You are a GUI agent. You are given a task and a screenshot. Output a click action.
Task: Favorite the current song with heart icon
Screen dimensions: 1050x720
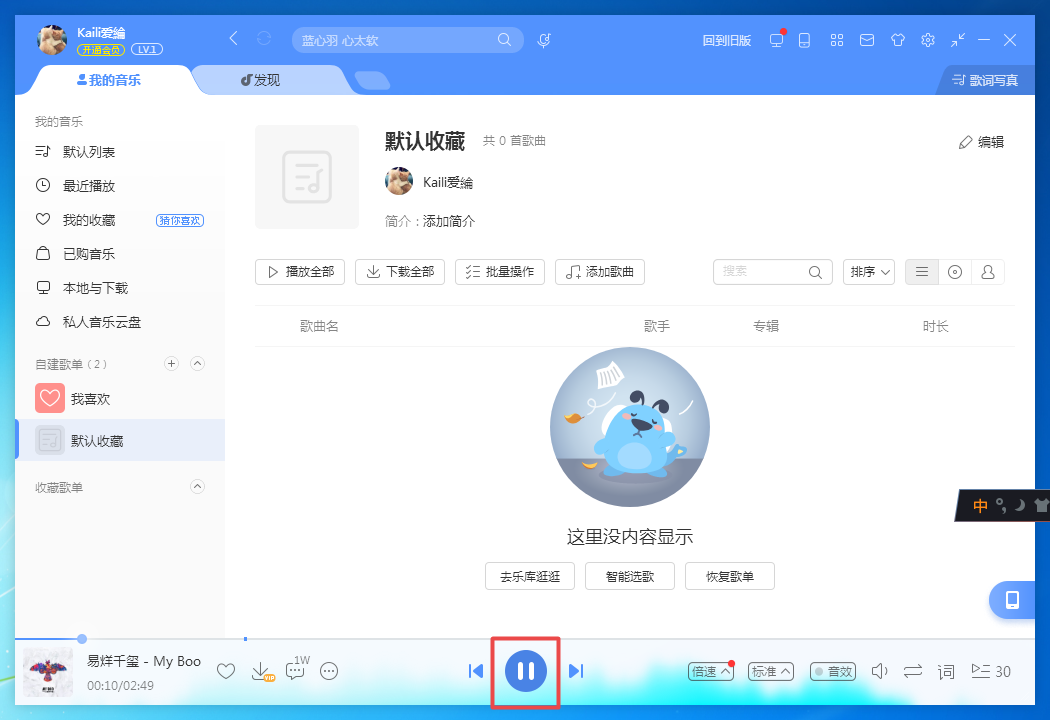click(226, 671)
